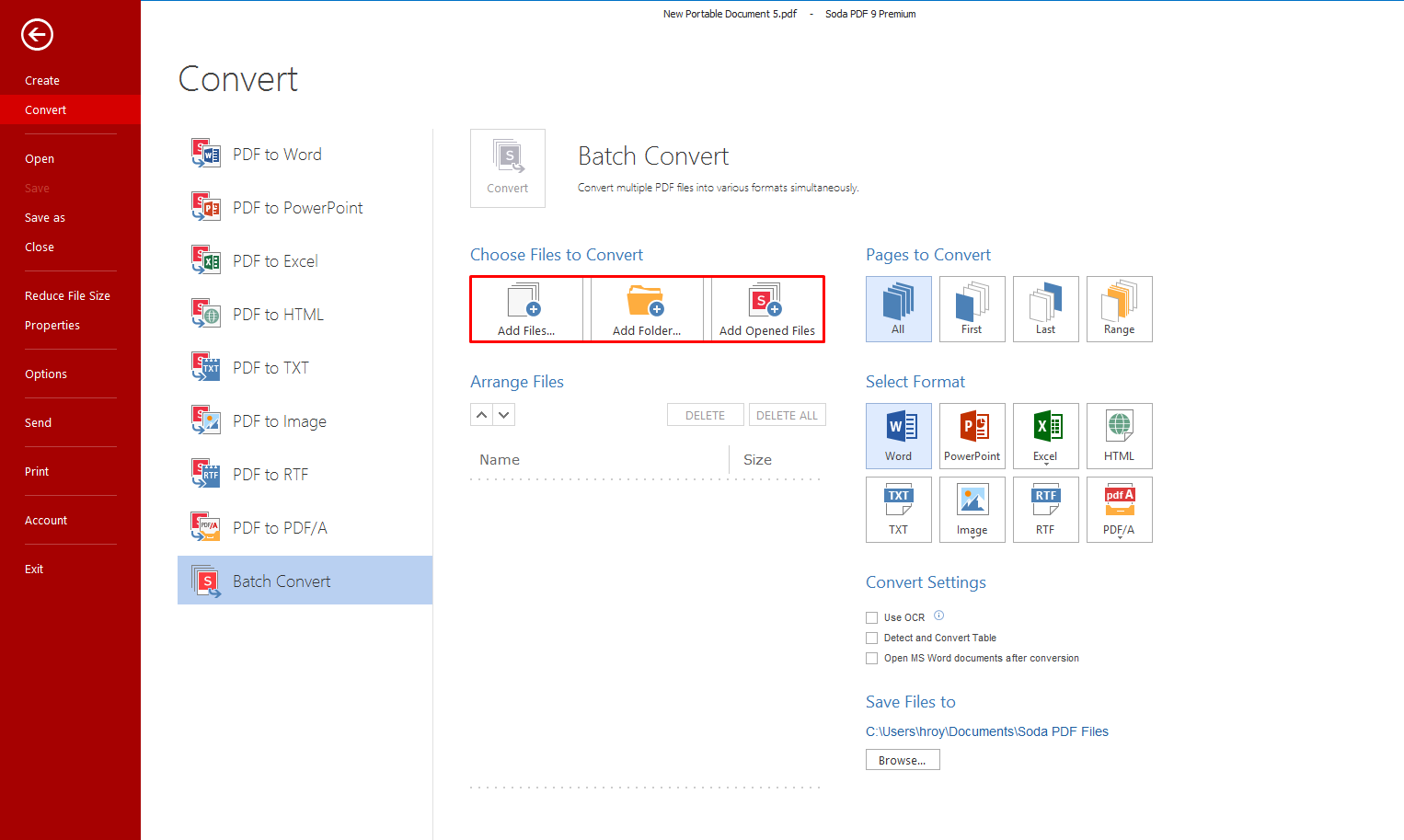Choose the PowerPoint format icon

click(x=972, y=429)
